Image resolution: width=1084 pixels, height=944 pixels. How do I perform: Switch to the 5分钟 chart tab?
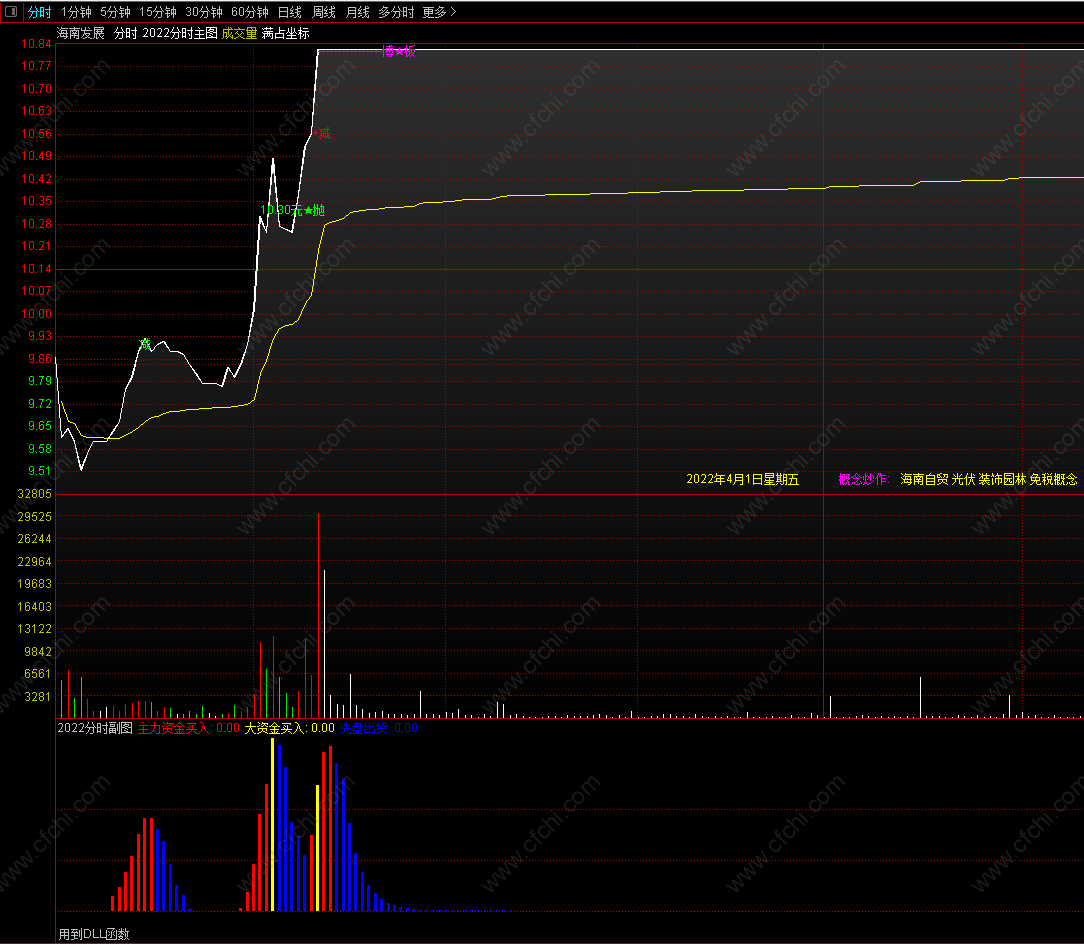tap(115, 12)
